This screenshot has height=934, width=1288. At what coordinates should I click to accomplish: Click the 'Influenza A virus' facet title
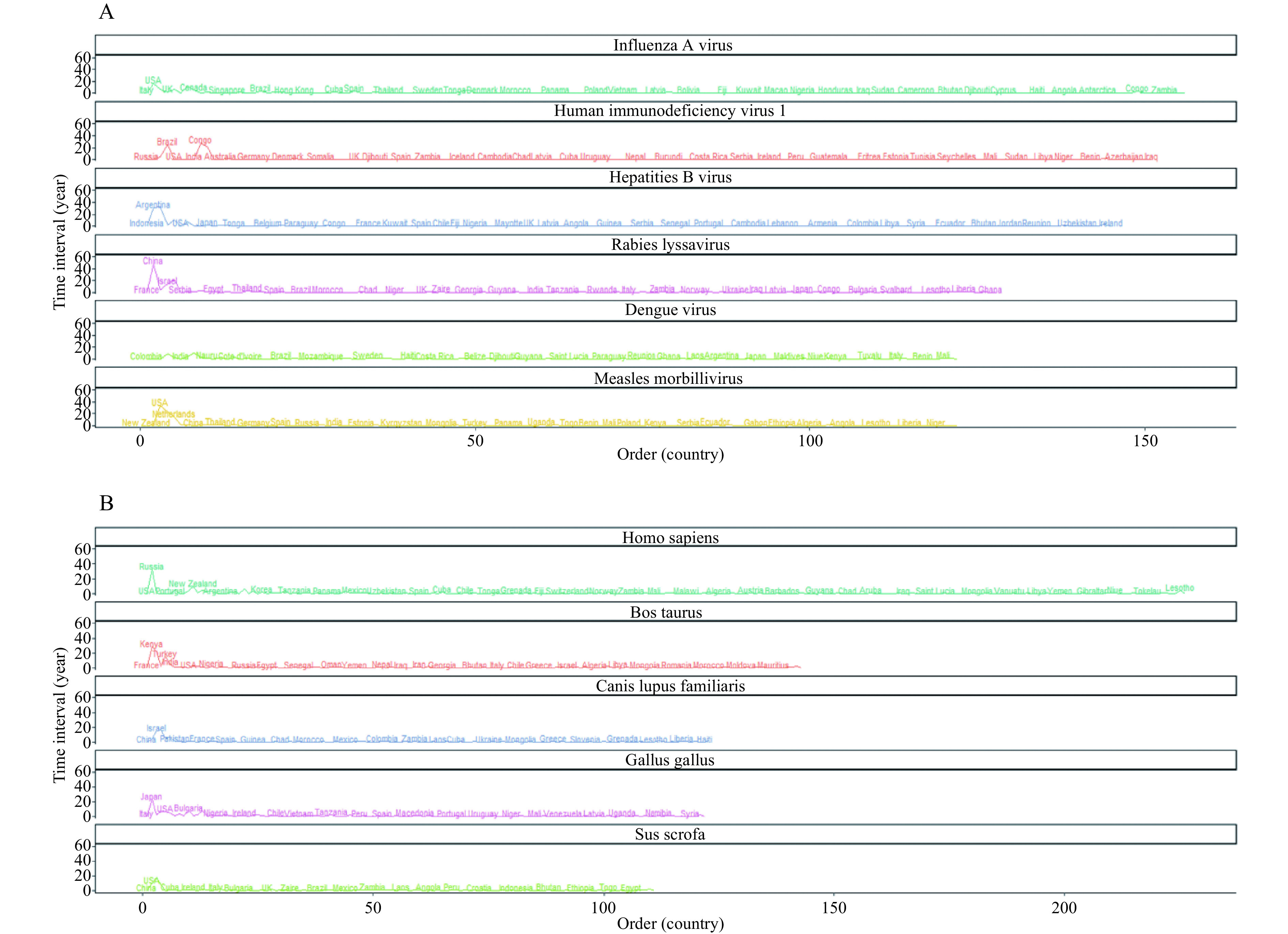click(x=672, y=45)
